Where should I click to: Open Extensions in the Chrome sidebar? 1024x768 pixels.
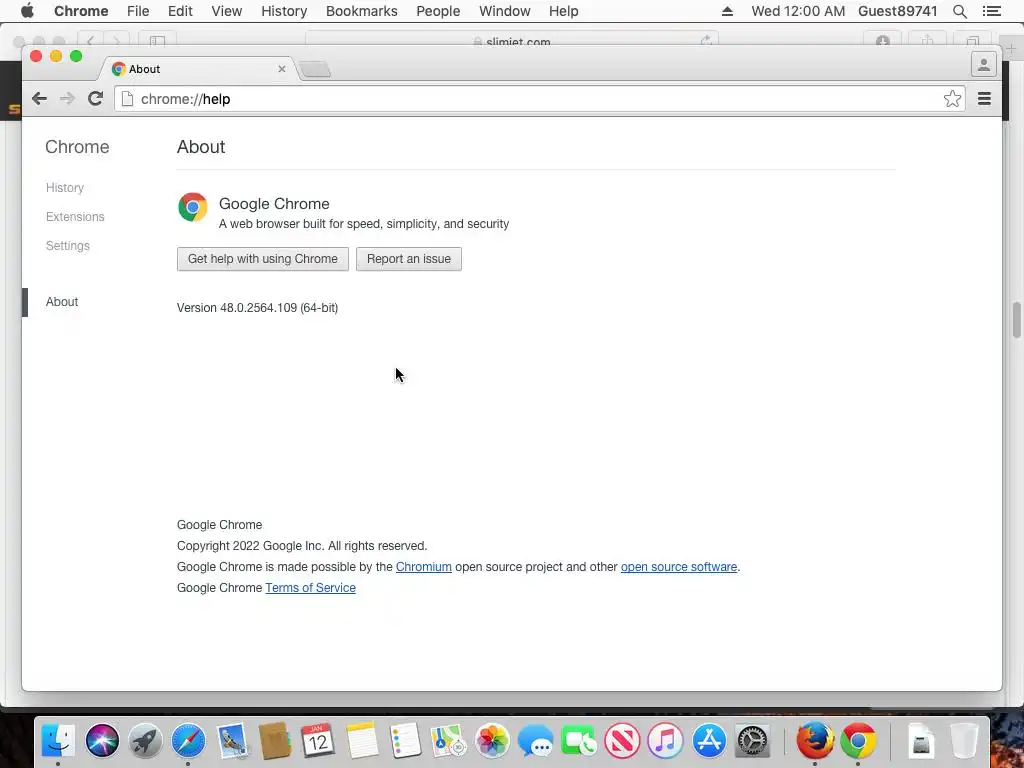point(75,217)
